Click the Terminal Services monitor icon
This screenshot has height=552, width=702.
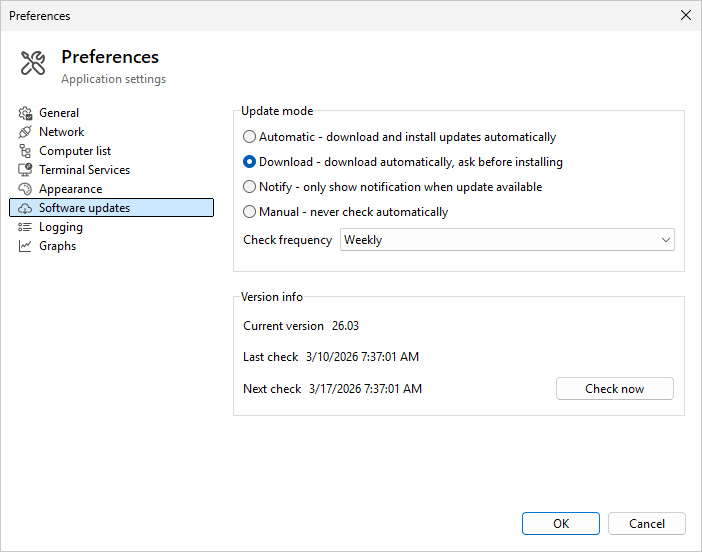(x=26, y=170)
